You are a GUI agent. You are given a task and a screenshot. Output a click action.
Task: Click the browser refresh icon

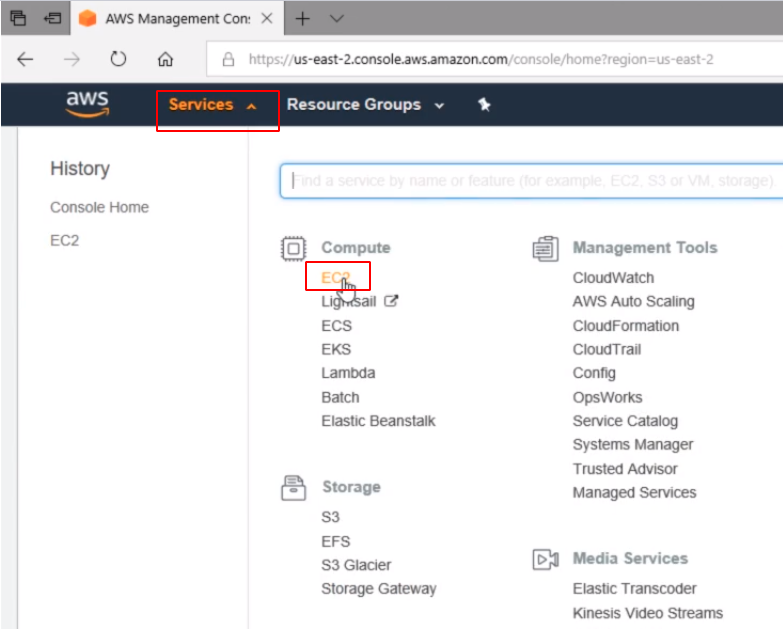(x=118, y=59)
